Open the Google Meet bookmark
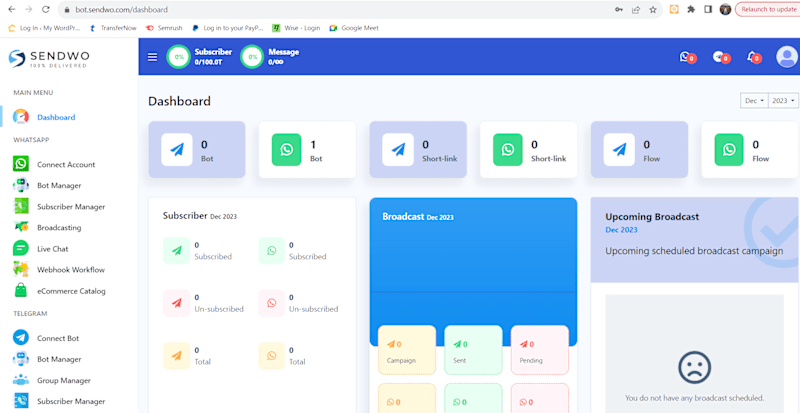 coord(354,28)
